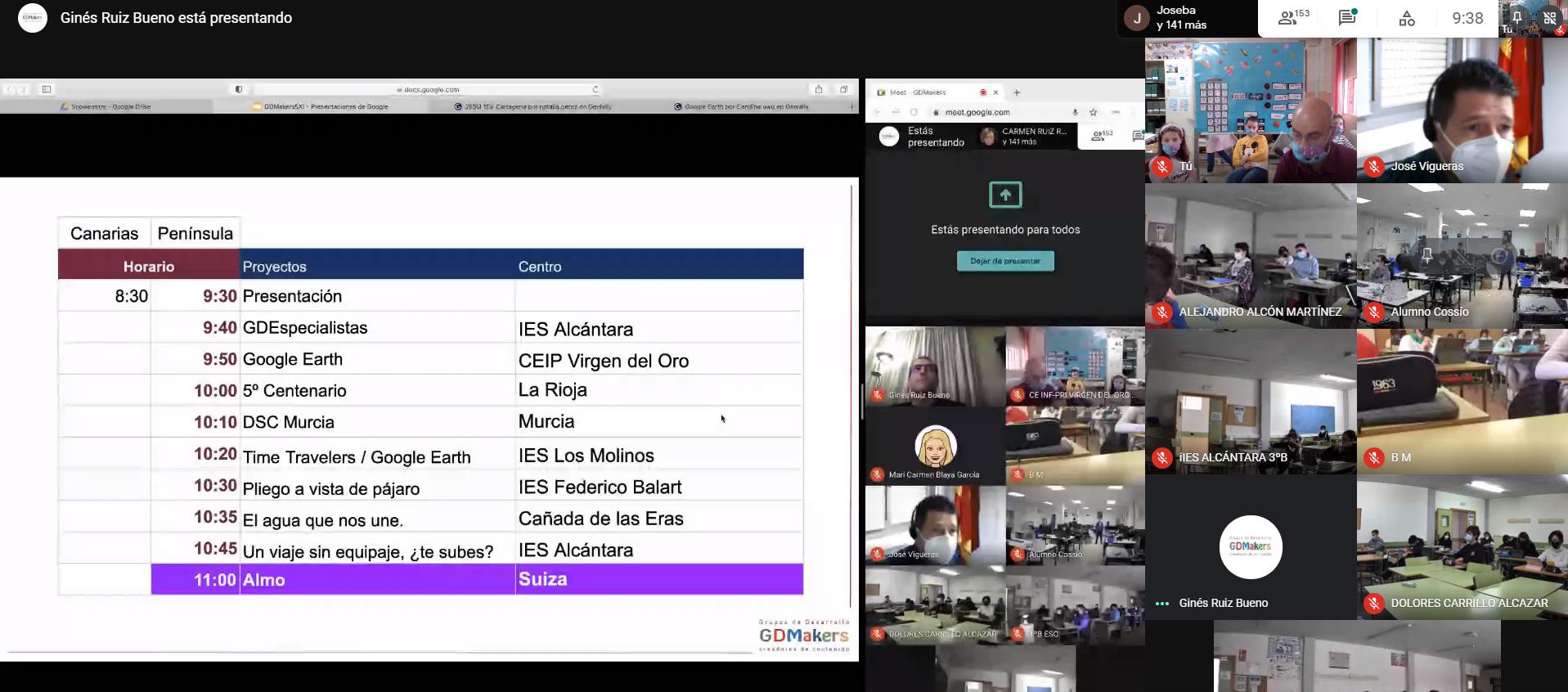Click Estás presentando para todos text
Screen dimensions: 1568x692
coord(1005,230)
